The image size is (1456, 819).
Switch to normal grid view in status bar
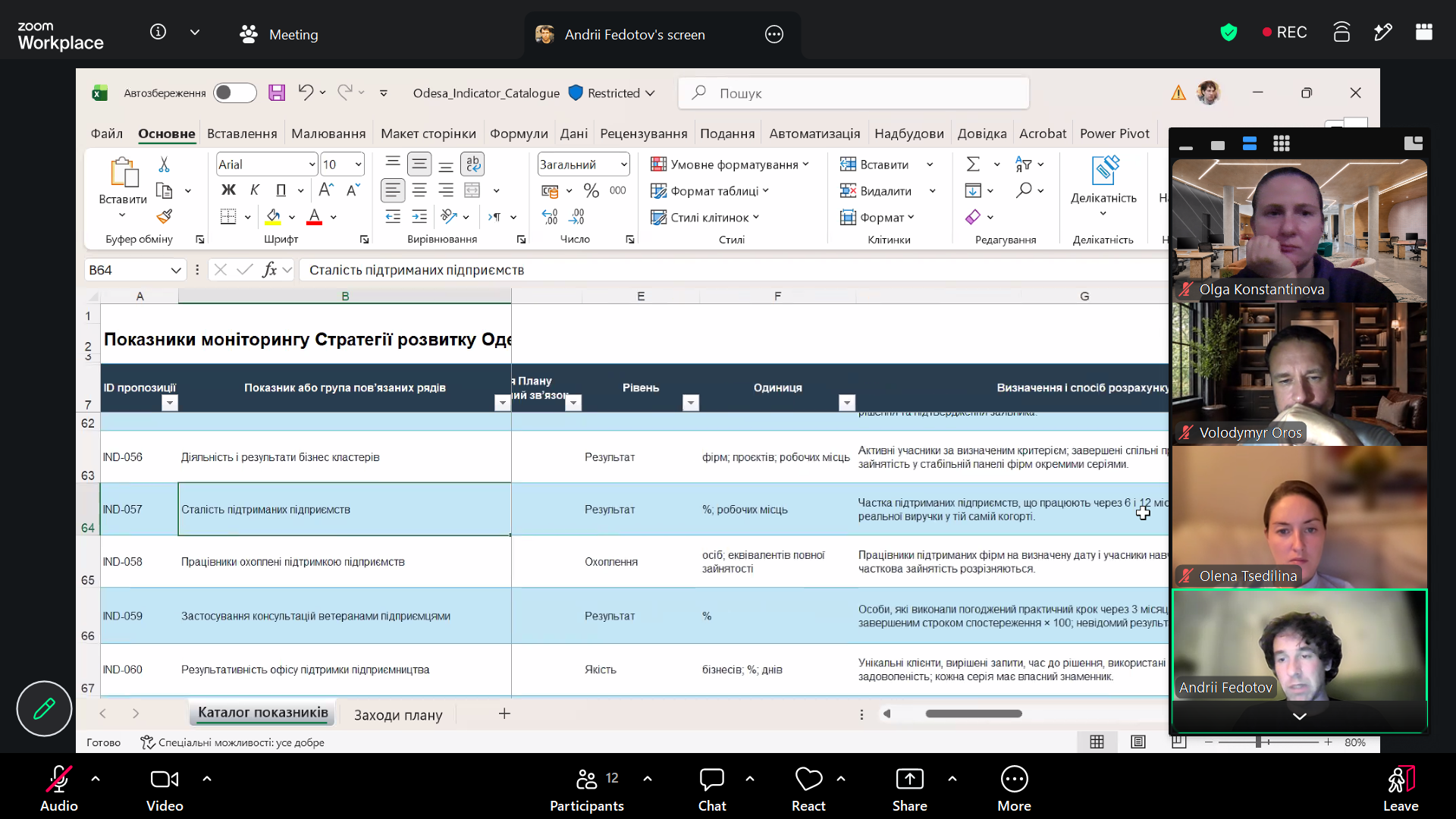click(1097, 742)
